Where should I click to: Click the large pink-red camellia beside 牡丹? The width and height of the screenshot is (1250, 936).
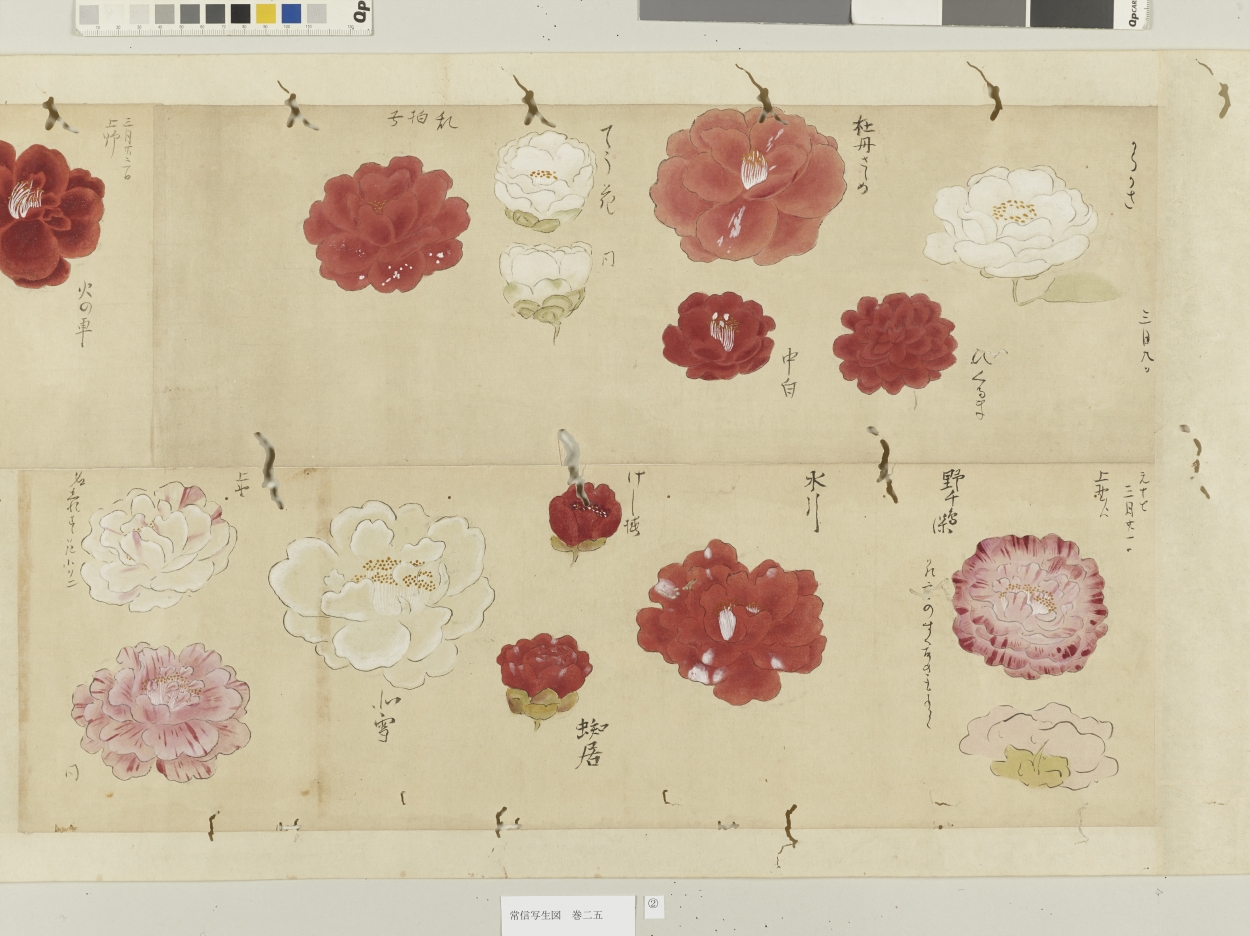tap(748, 184)
